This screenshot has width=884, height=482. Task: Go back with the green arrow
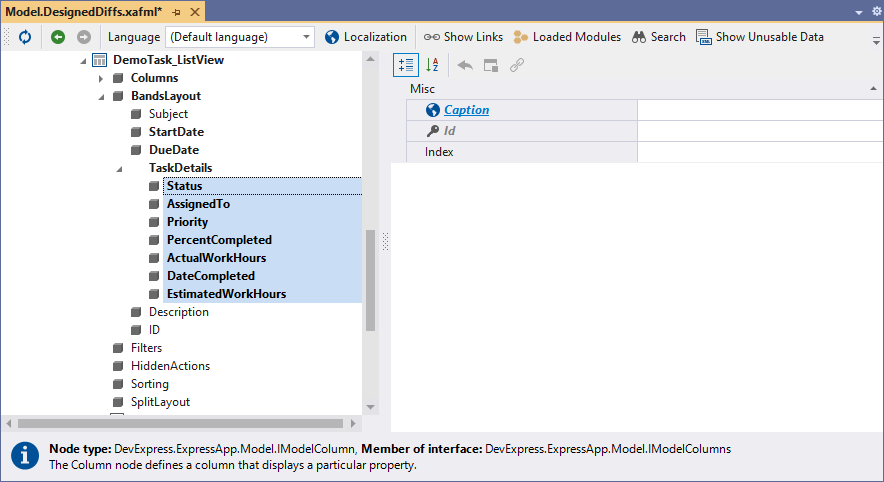pos(58,37)
